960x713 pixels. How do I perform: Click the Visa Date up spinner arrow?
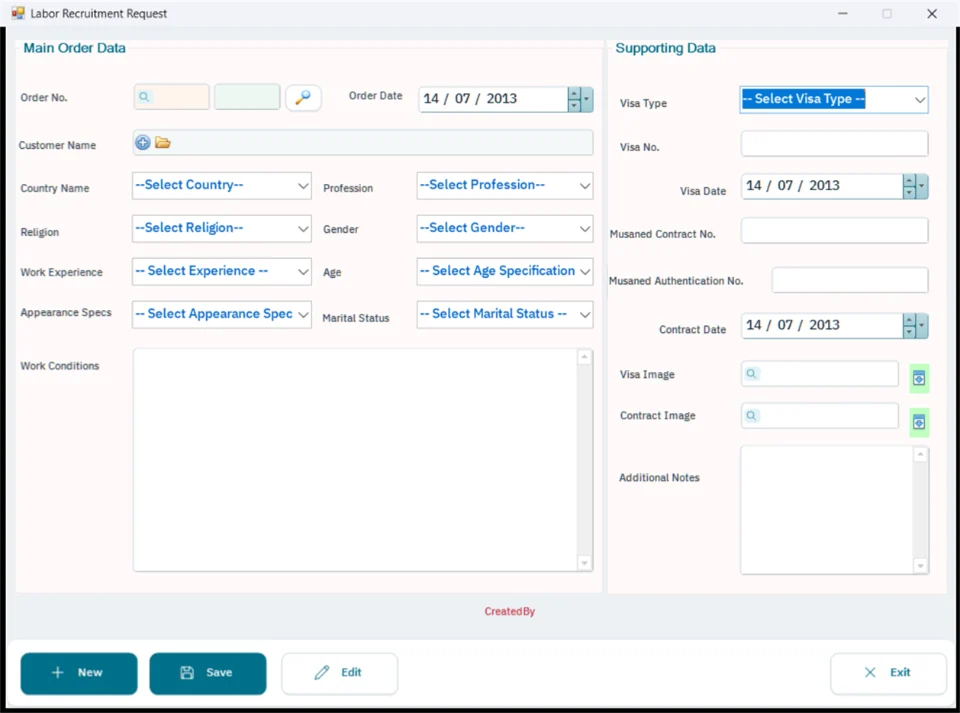tap(909, 180)
